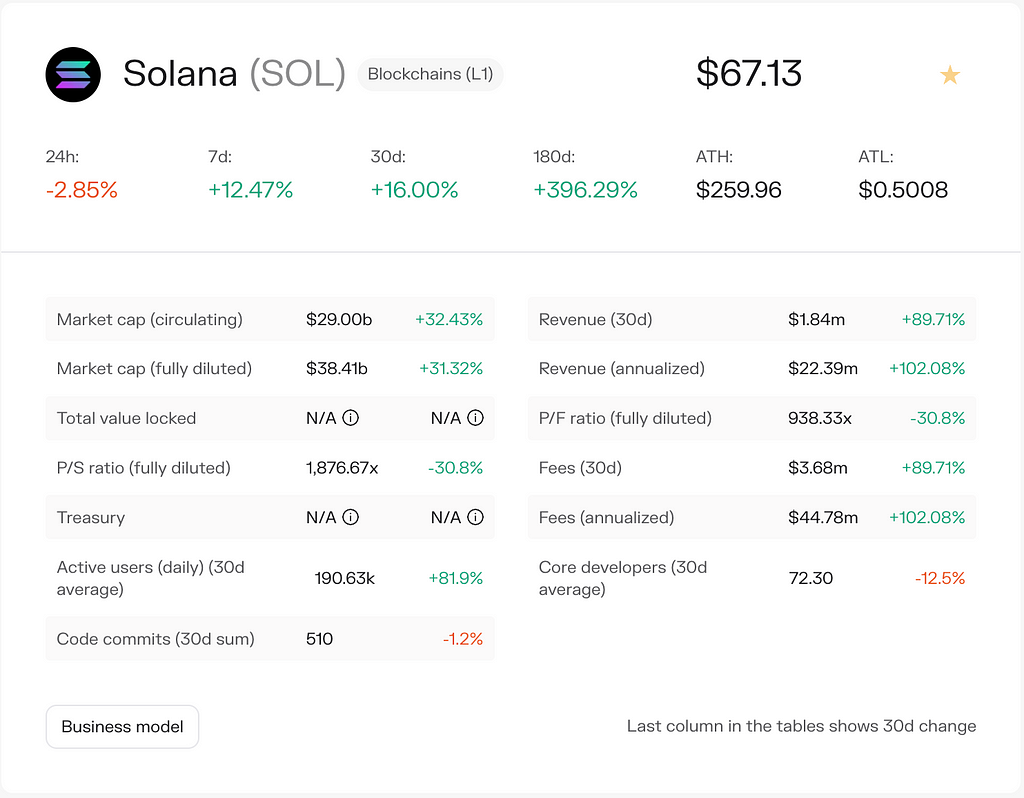Select the 7d change +12.47%
This screenshot has height=798, width=1024.
pos(251,190)
